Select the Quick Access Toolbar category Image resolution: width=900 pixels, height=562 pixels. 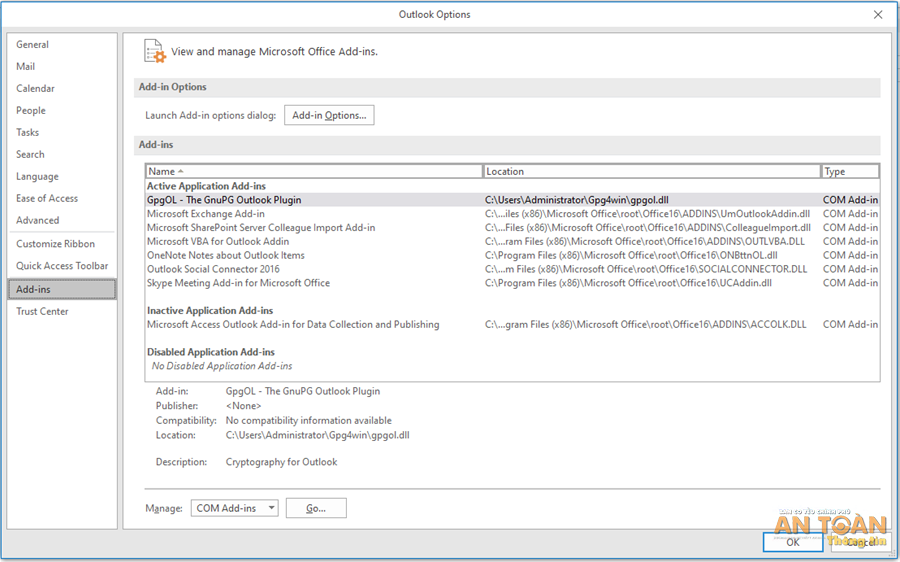tap(62, 266)
